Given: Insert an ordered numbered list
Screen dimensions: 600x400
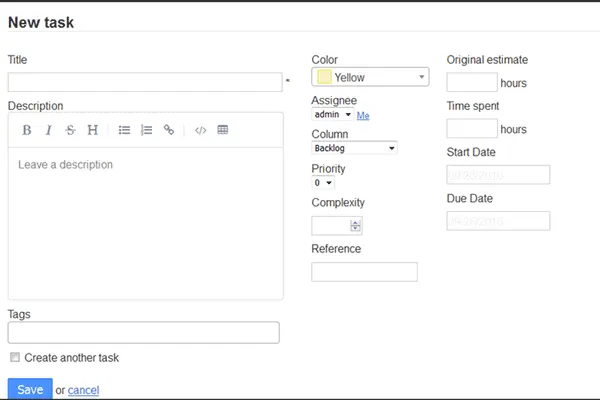Looking at the screenshot, I should point(147,130).
